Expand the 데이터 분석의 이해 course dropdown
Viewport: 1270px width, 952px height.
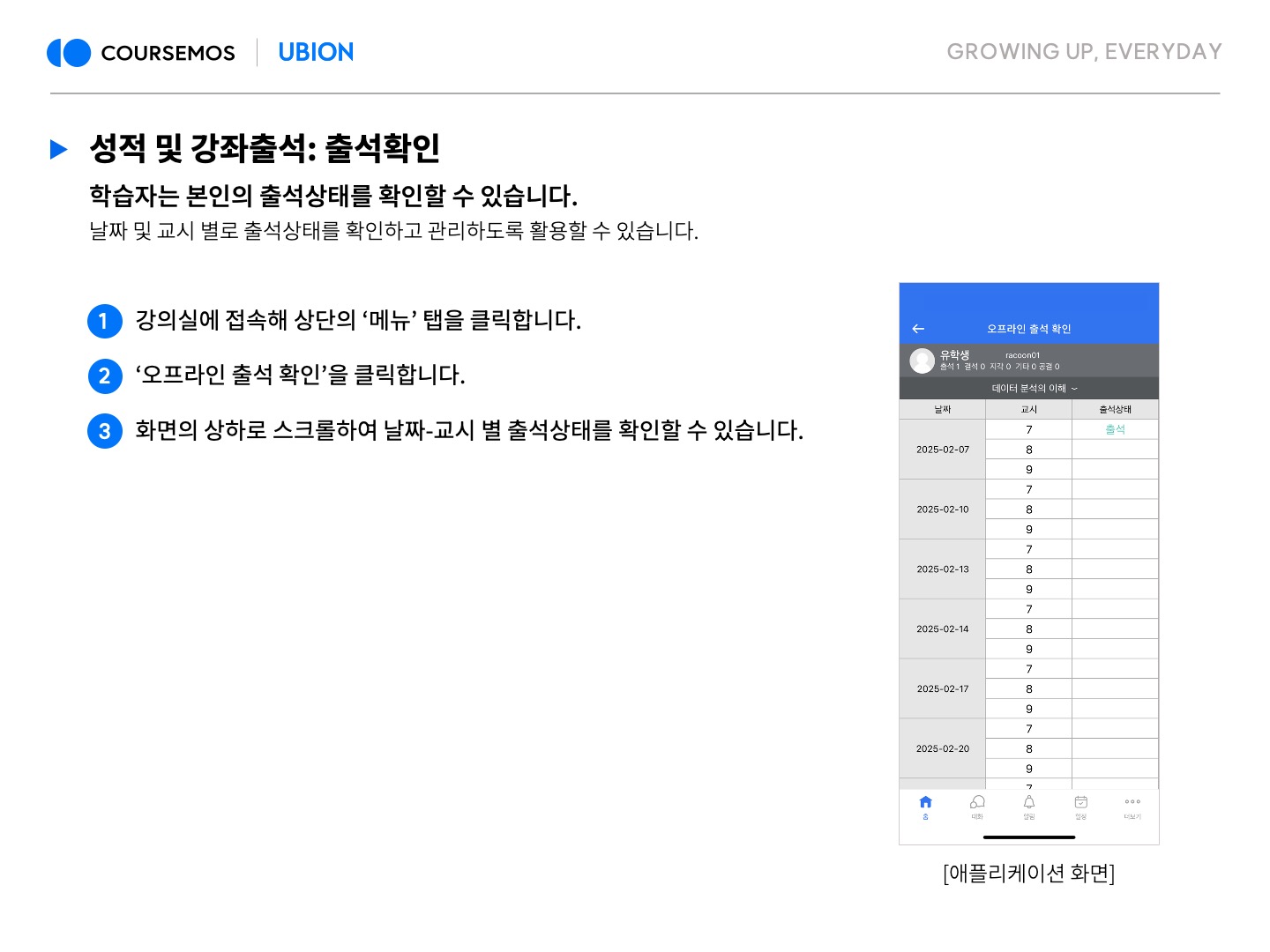click(1034, 389)
